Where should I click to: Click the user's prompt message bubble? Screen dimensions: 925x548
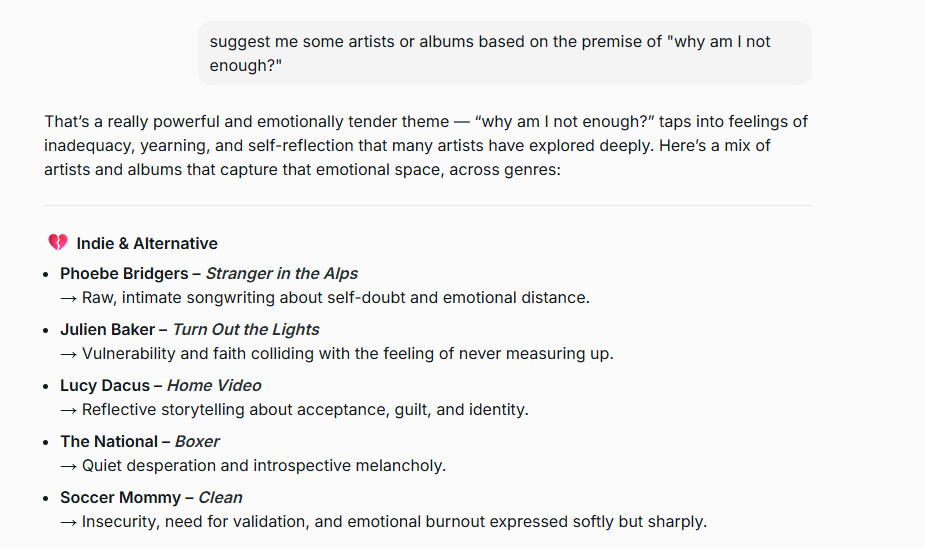point(504,53)
